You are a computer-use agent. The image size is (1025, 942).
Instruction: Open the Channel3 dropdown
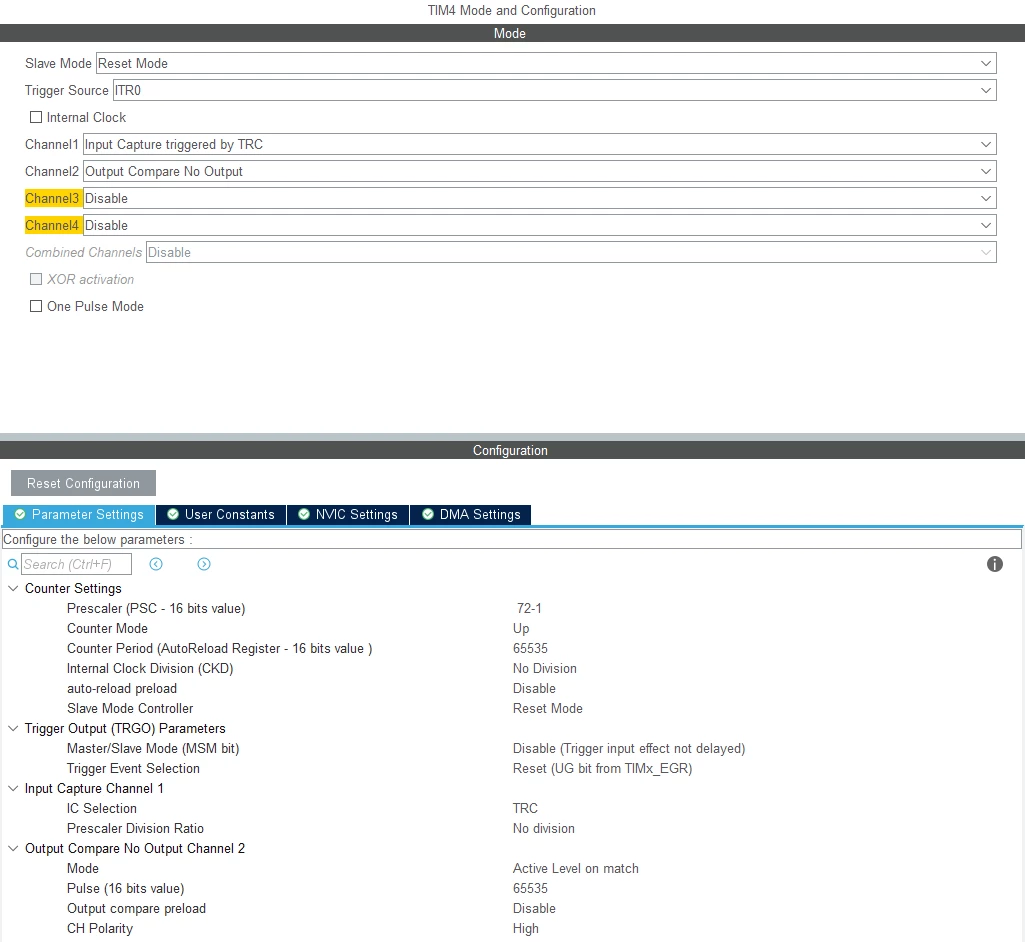click(x=539, y=198)
